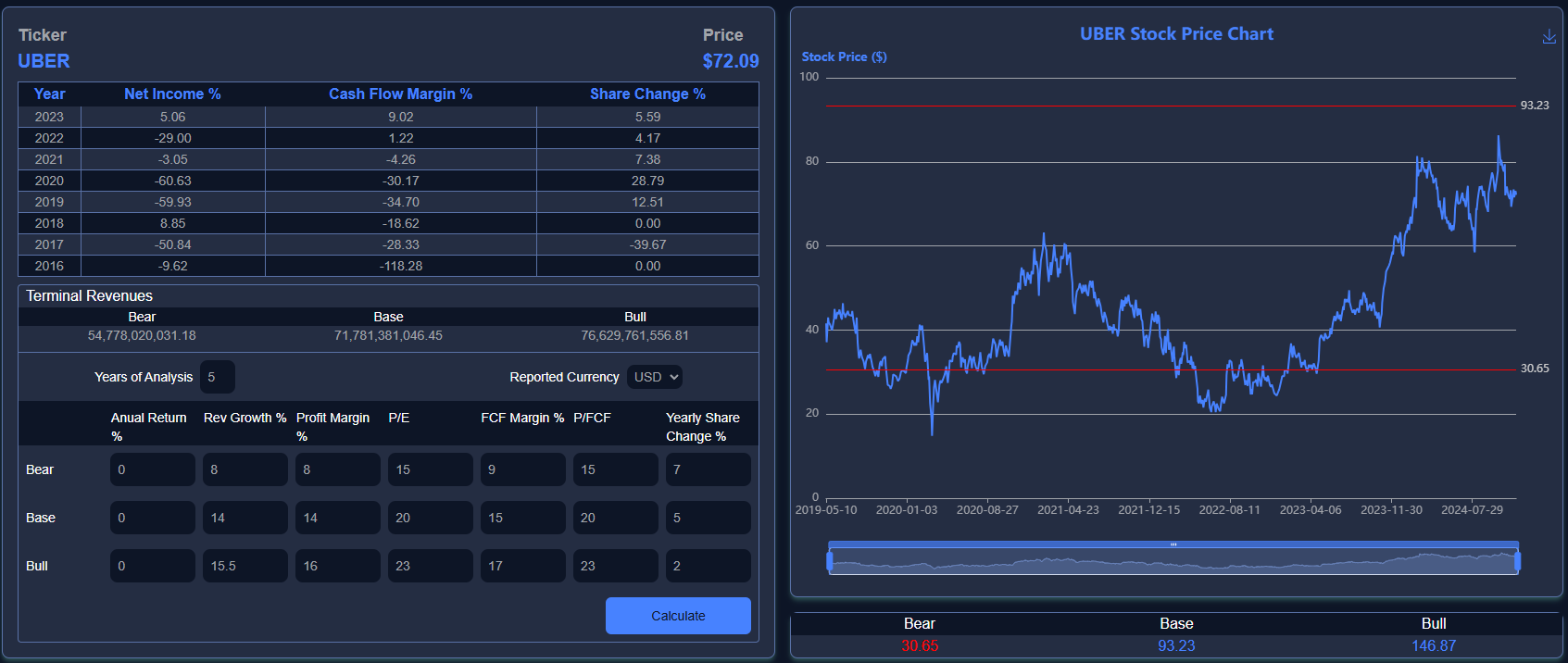Screen dimensions: 1568x663
Task: Click the Bear price target 30.65 below chart
Action: (x=919, y=645)
